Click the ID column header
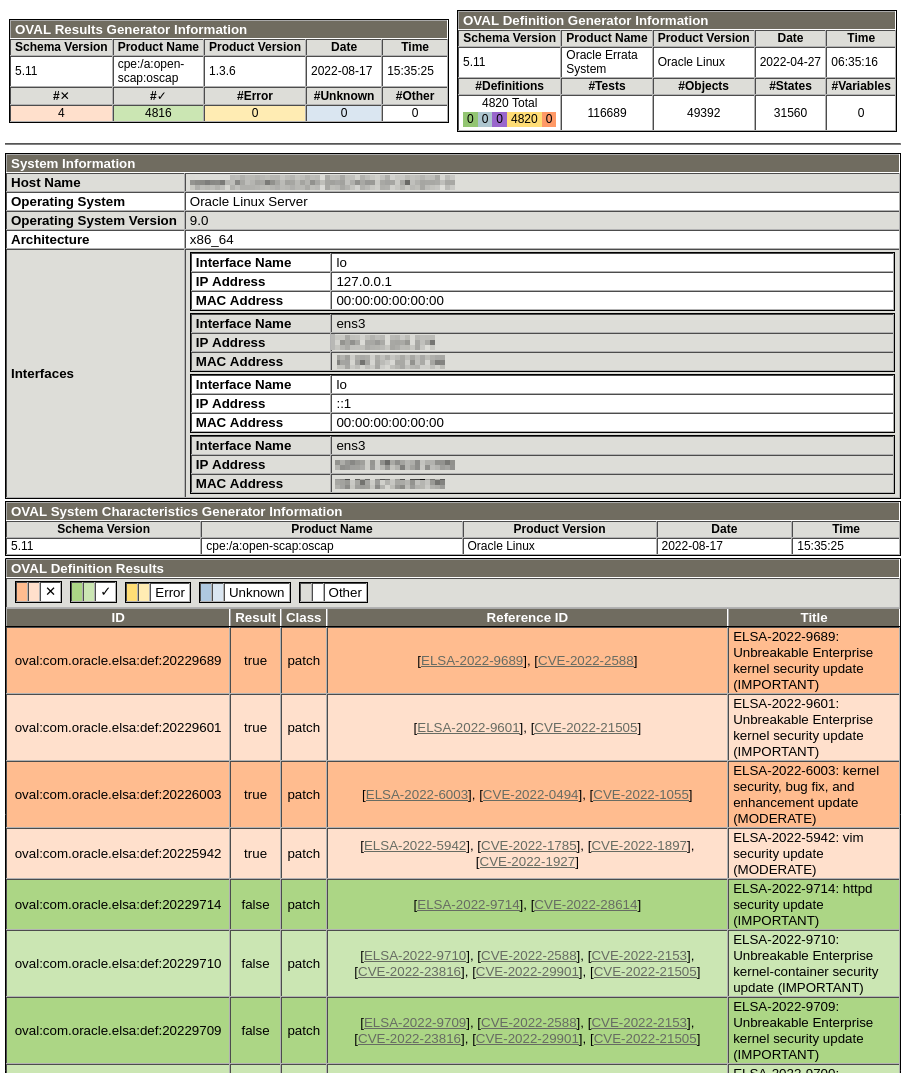Viewport: 909px width, 1073px height. (x=118, y=618)
